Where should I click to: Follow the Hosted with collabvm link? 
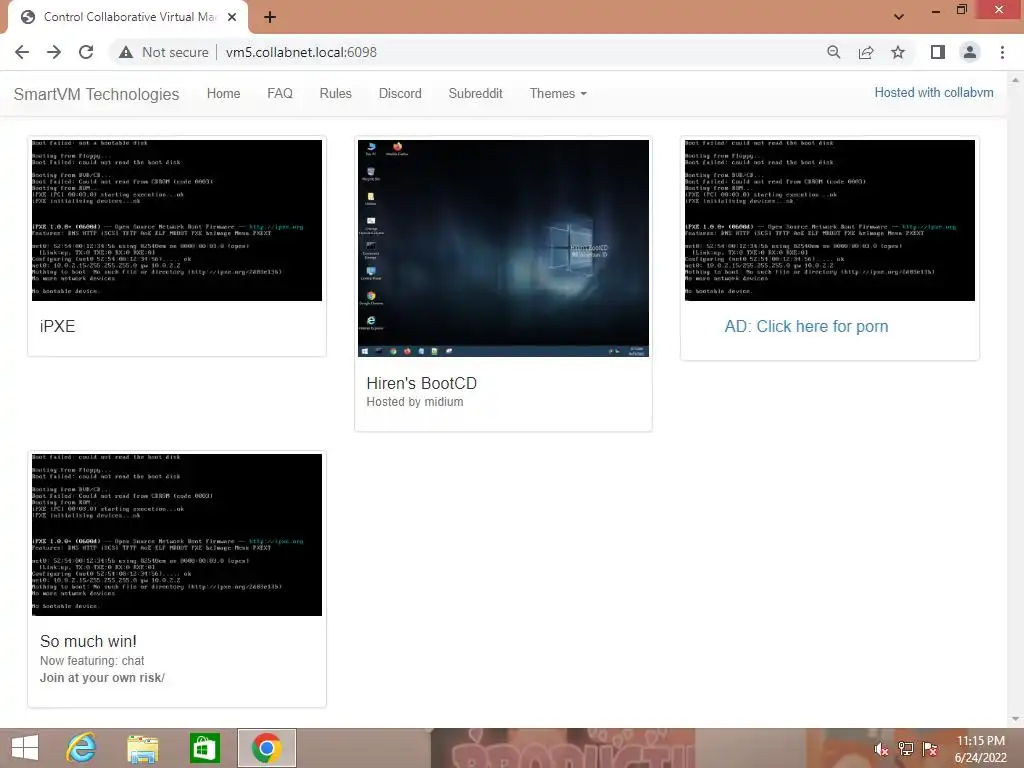[x=934, y=93]
